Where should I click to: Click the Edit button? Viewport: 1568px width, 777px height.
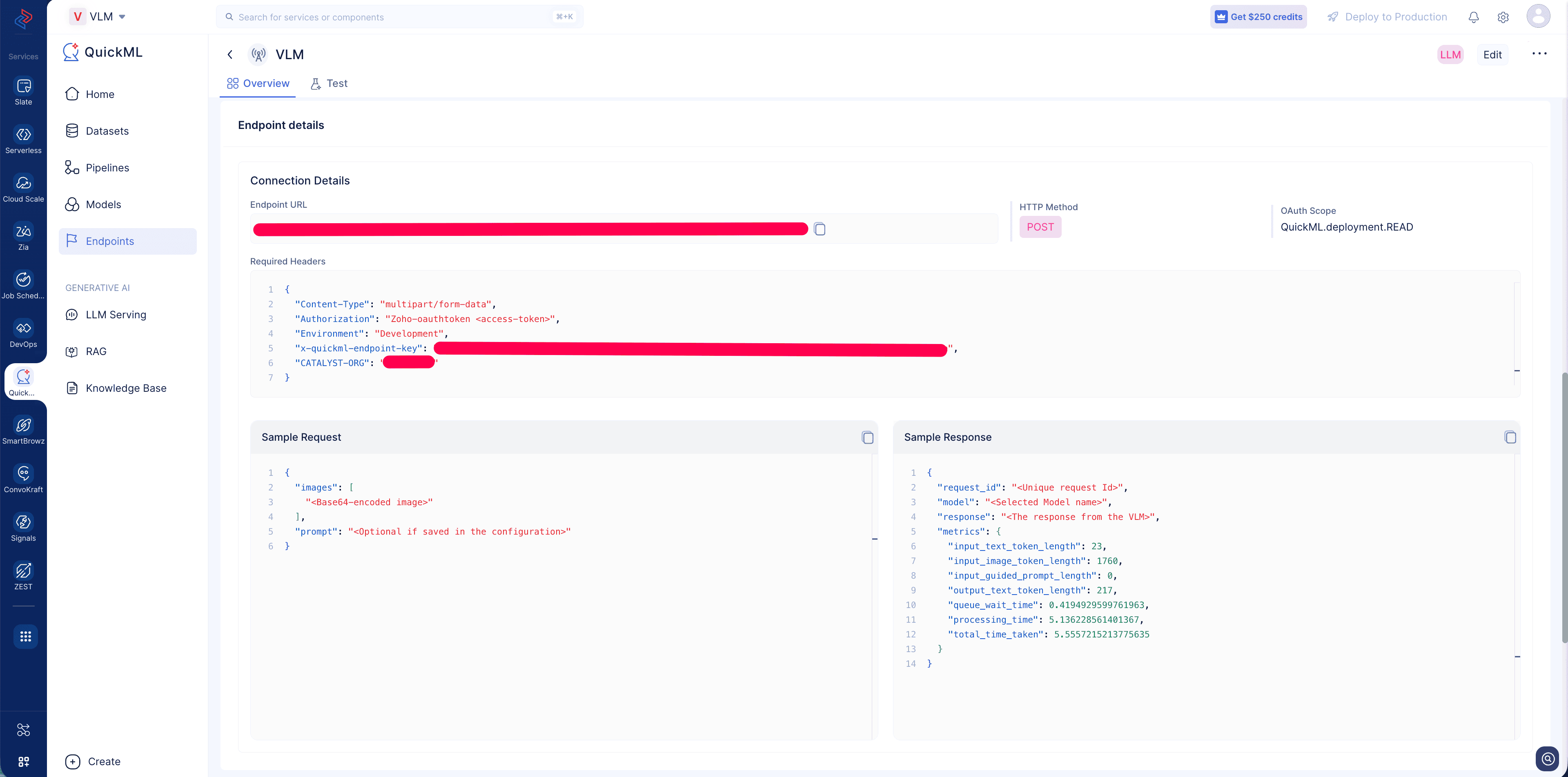tap(1492, 55)
